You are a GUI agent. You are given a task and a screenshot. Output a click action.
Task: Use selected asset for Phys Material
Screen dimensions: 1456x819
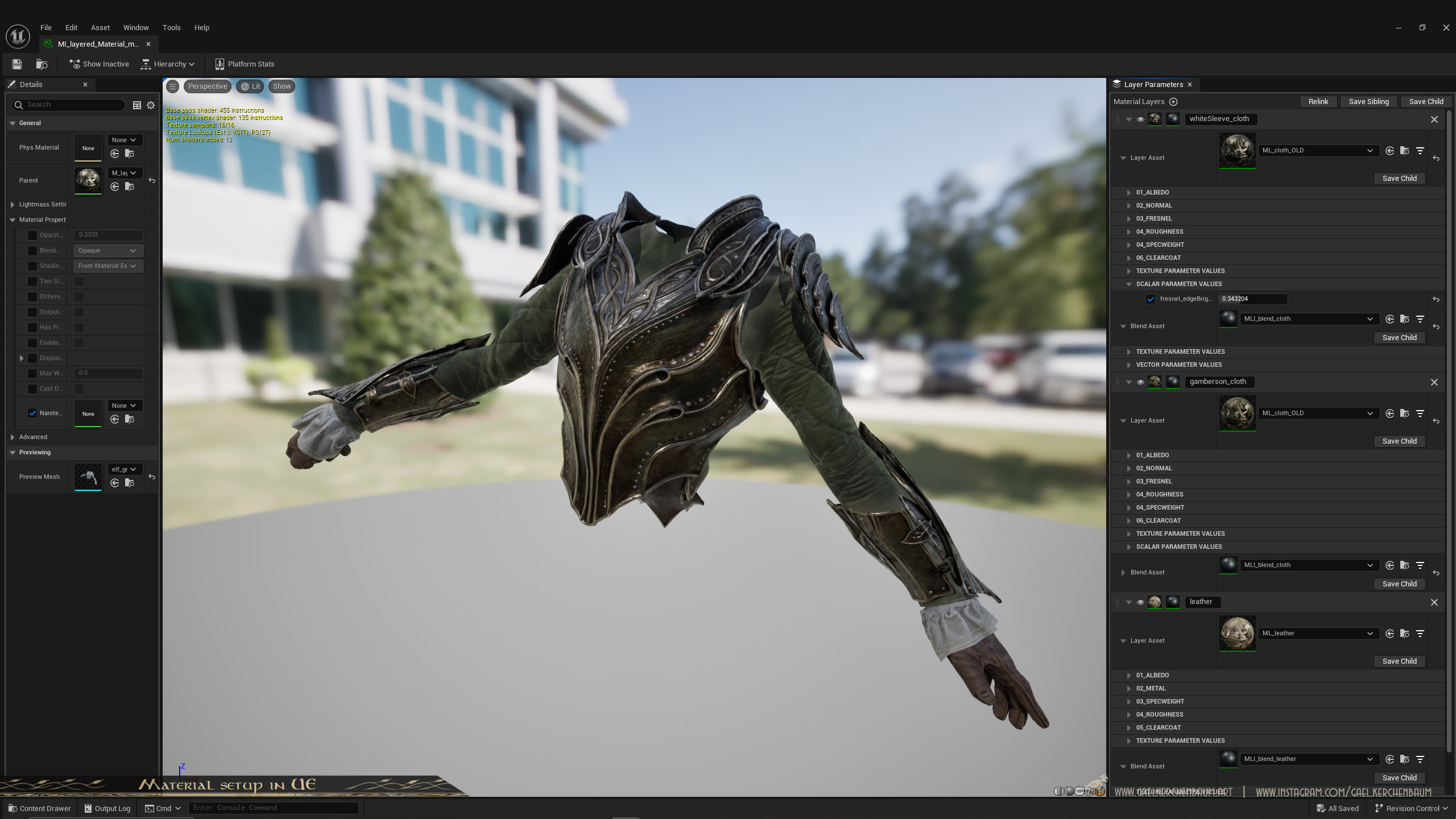[115, 154]
